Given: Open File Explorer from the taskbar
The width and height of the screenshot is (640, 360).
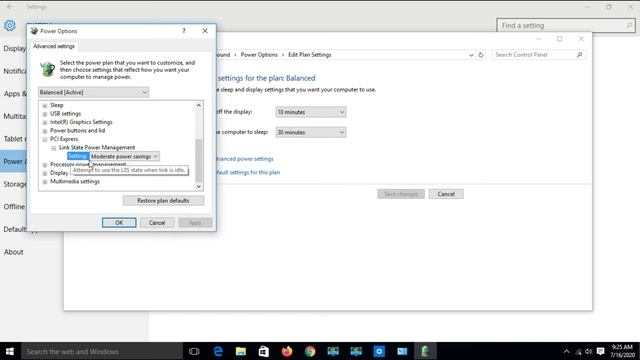Looking at the screenshot, I should [x=241, y=351].
